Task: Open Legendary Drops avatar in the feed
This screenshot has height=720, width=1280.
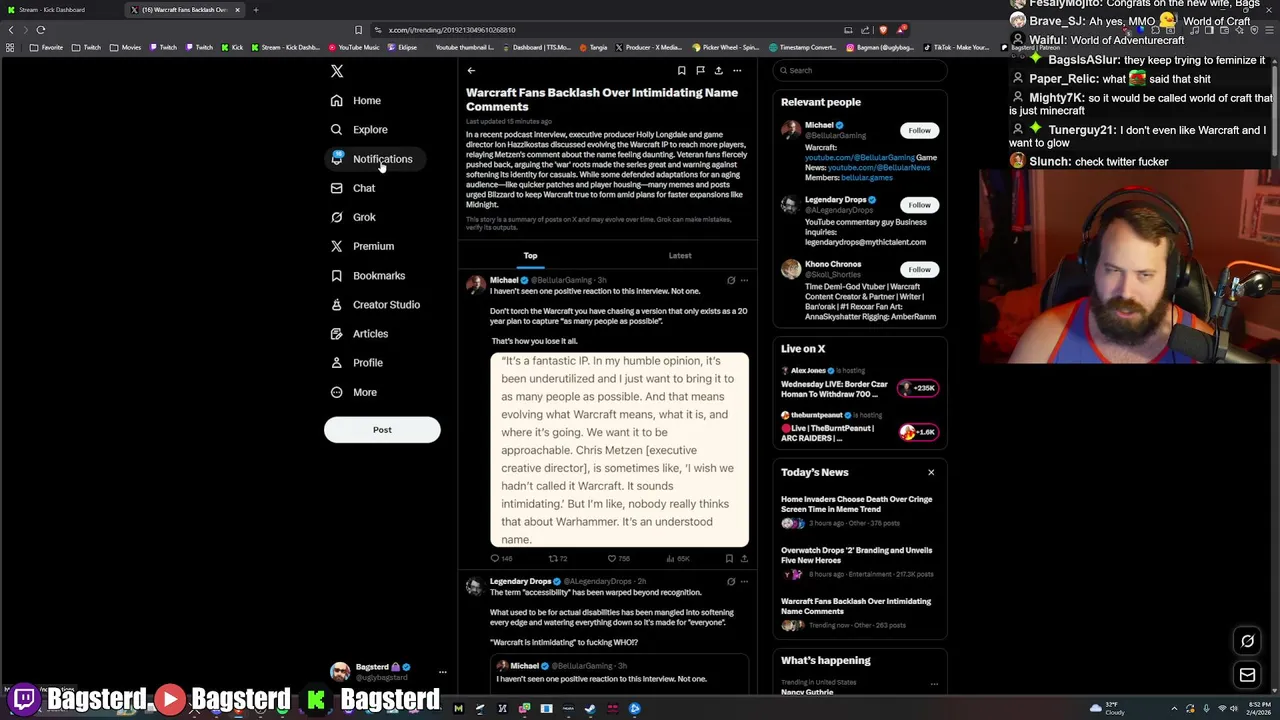Action: coord(475,586)
